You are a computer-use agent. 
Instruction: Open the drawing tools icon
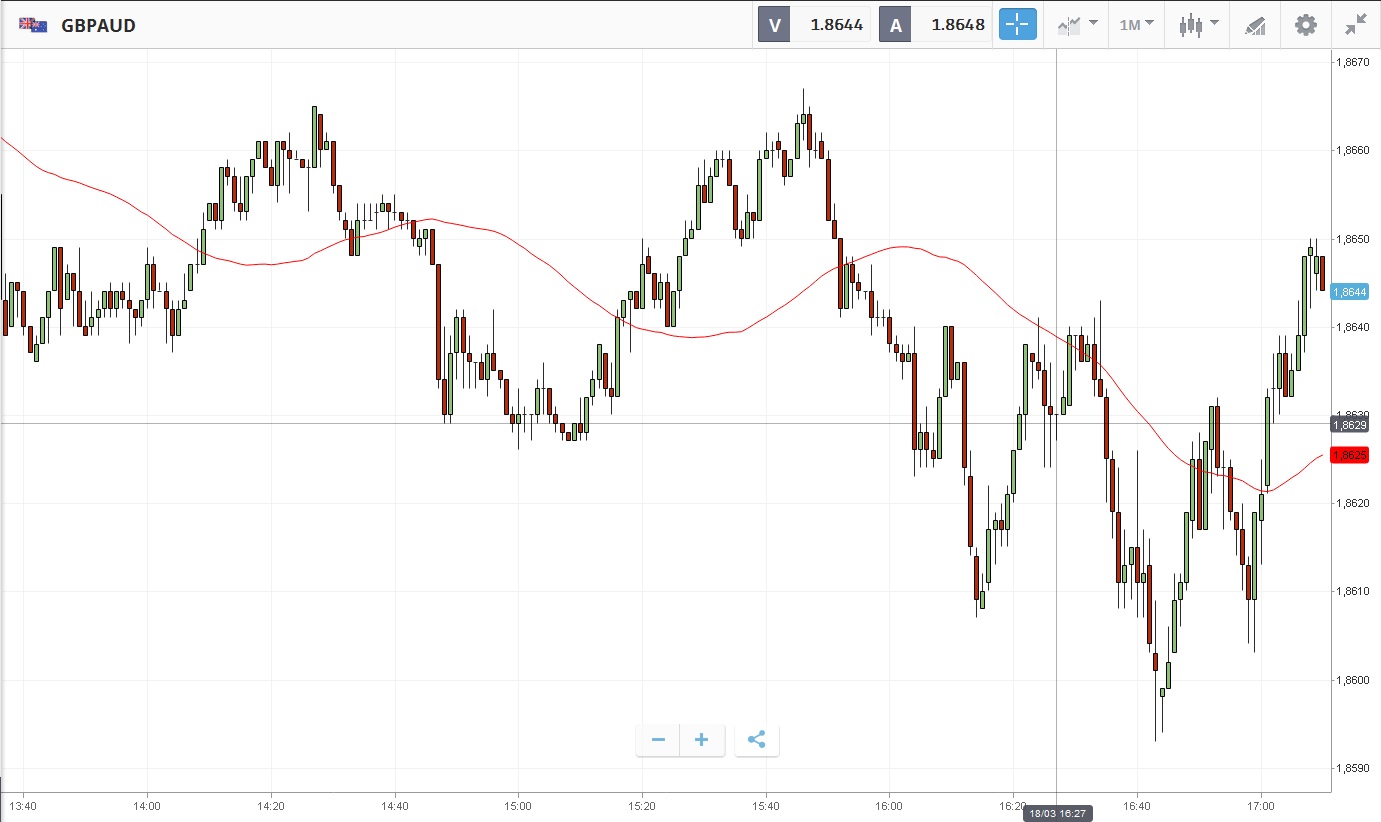point(1255,25)
